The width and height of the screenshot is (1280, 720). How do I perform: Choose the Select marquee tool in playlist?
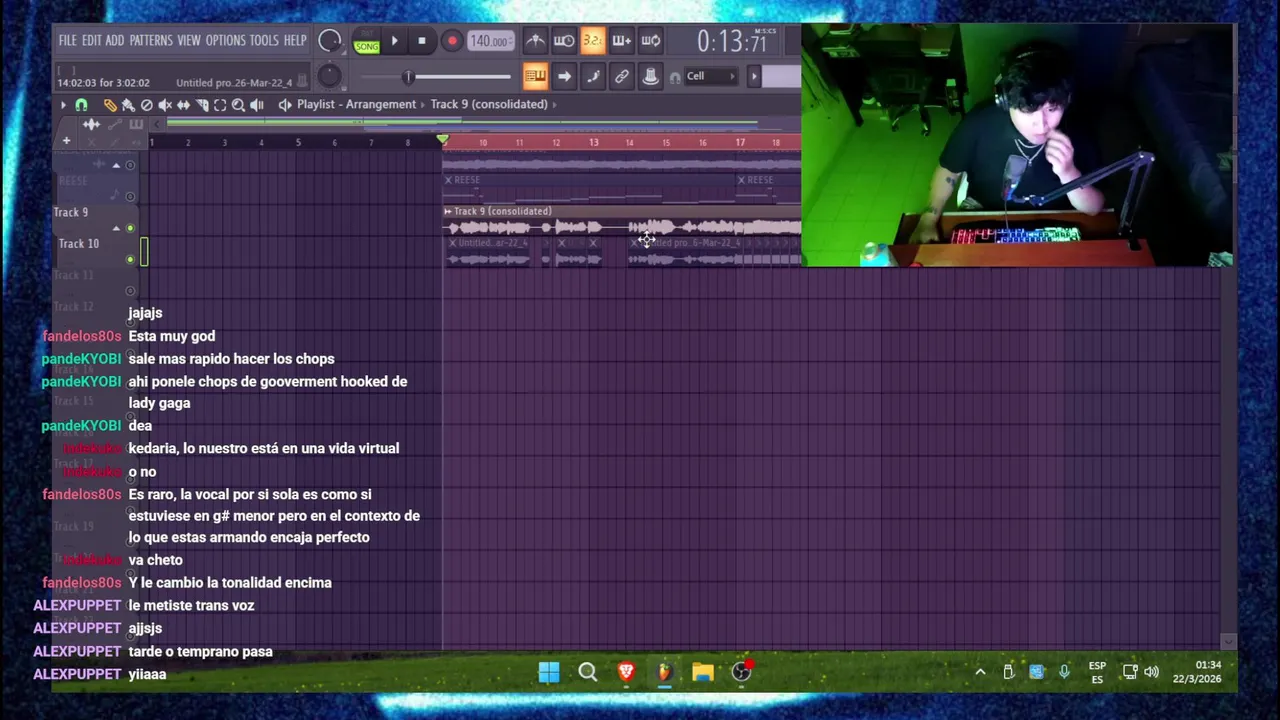point(220,104)
